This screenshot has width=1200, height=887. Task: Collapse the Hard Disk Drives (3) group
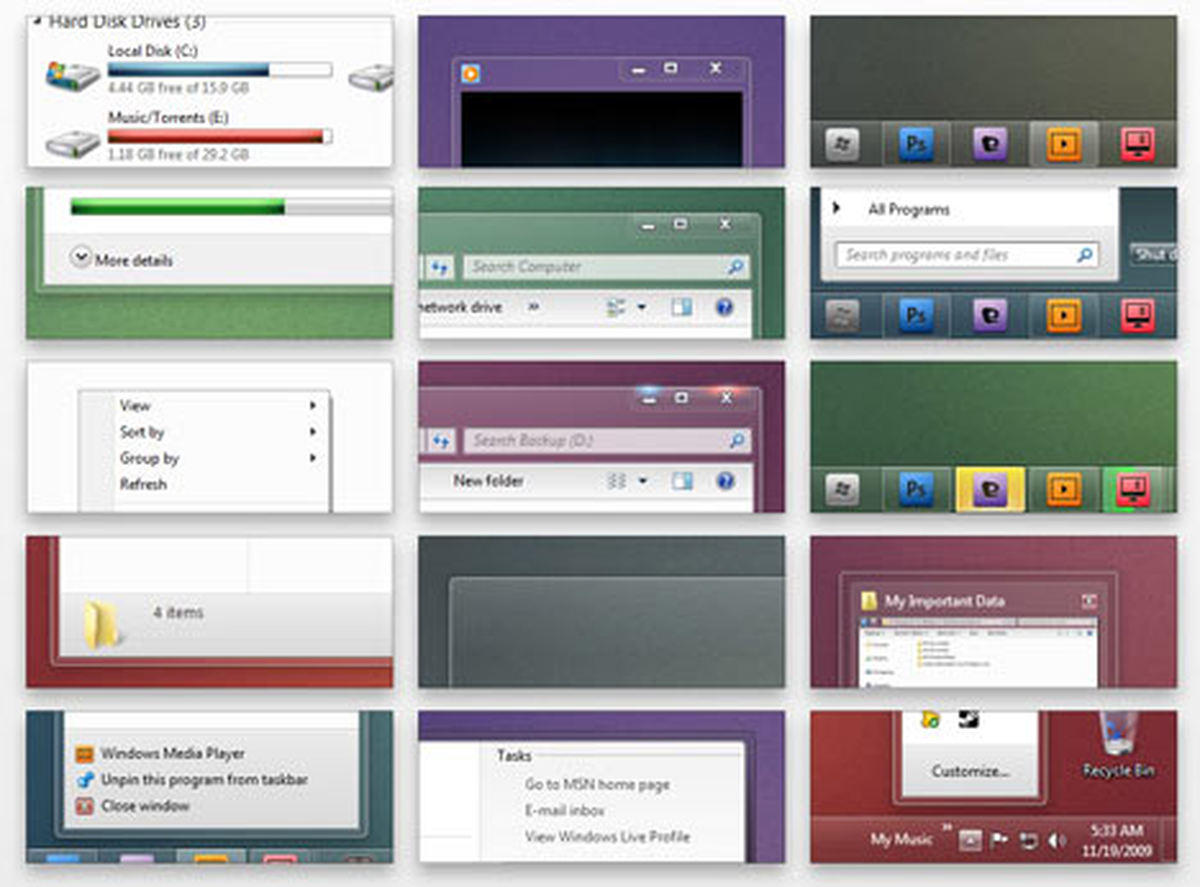click(x=36, y=22)
